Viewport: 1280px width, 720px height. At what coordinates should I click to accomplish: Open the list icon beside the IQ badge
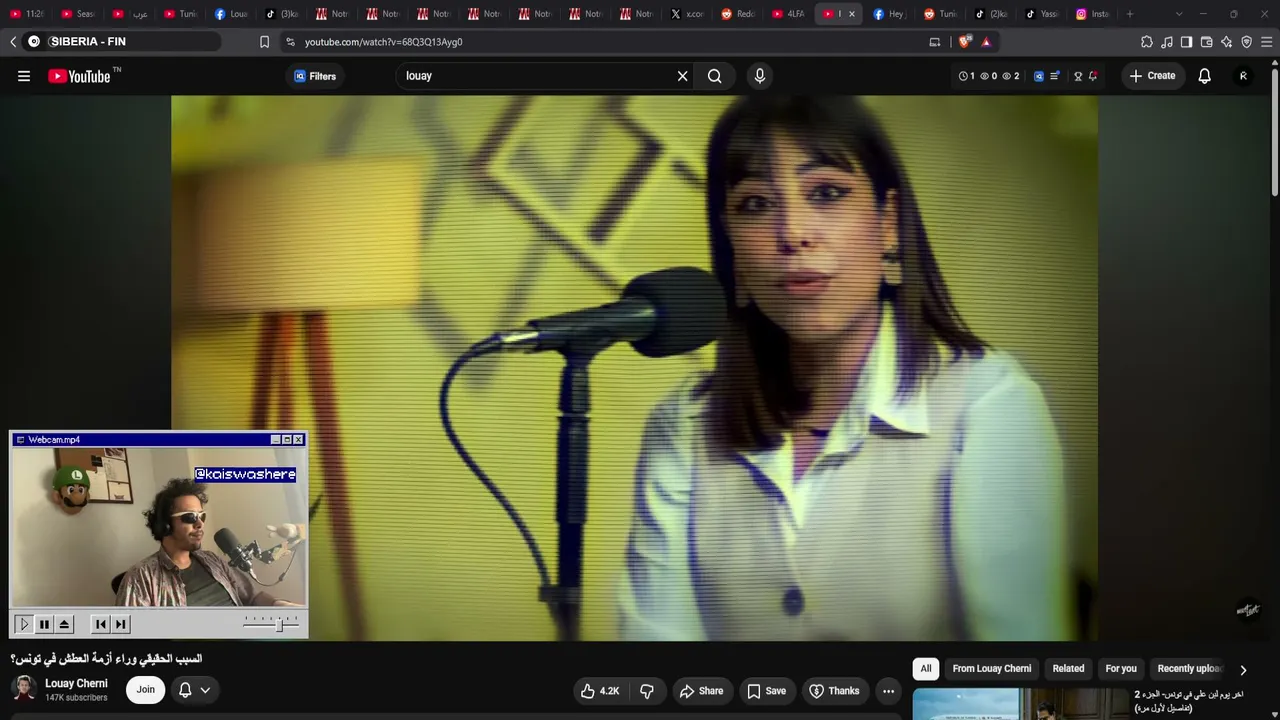tap(1055, 76)
